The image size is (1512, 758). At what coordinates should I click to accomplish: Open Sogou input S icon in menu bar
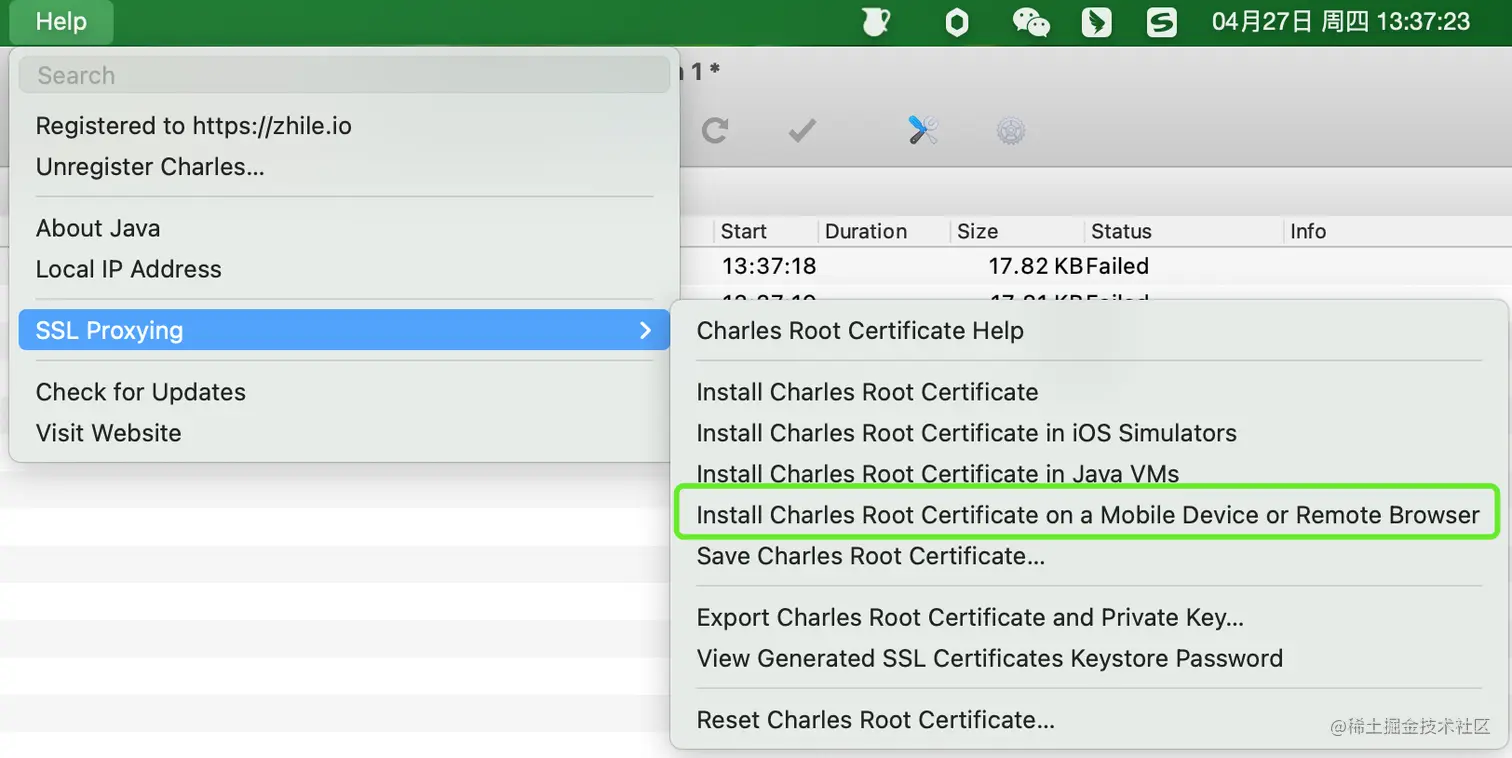(1161, 21)
